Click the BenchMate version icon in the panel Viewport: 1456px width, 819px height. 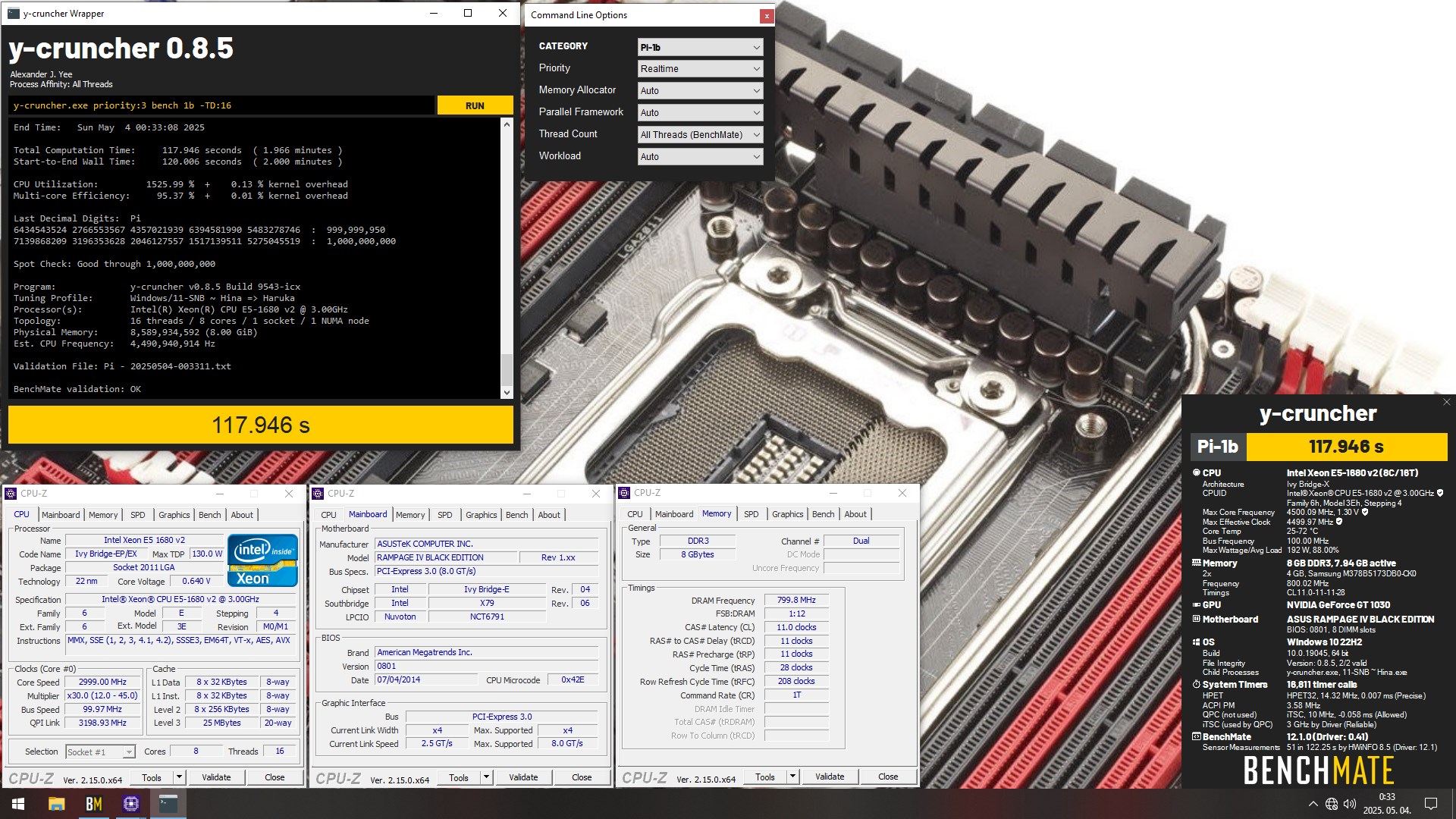pos(1196,737)
